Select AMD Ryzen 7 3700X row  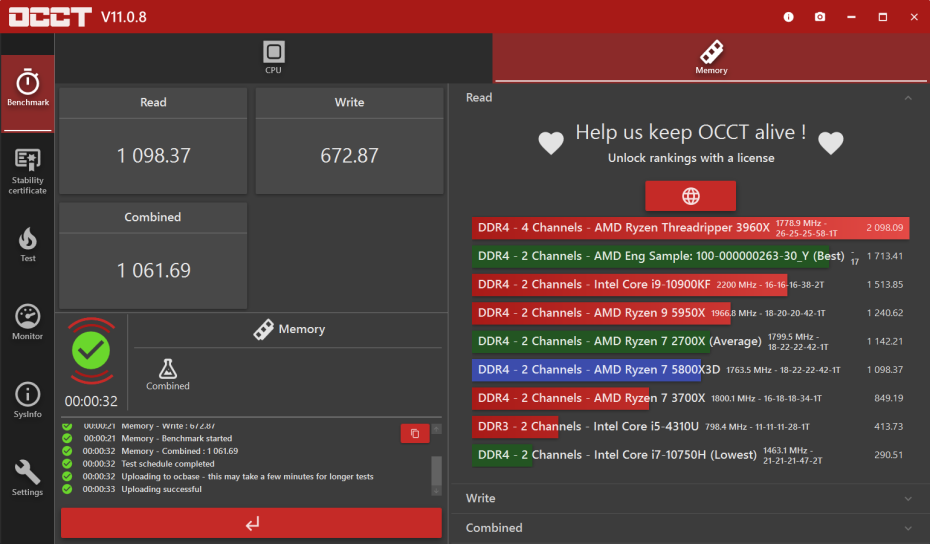coord(690,398)
